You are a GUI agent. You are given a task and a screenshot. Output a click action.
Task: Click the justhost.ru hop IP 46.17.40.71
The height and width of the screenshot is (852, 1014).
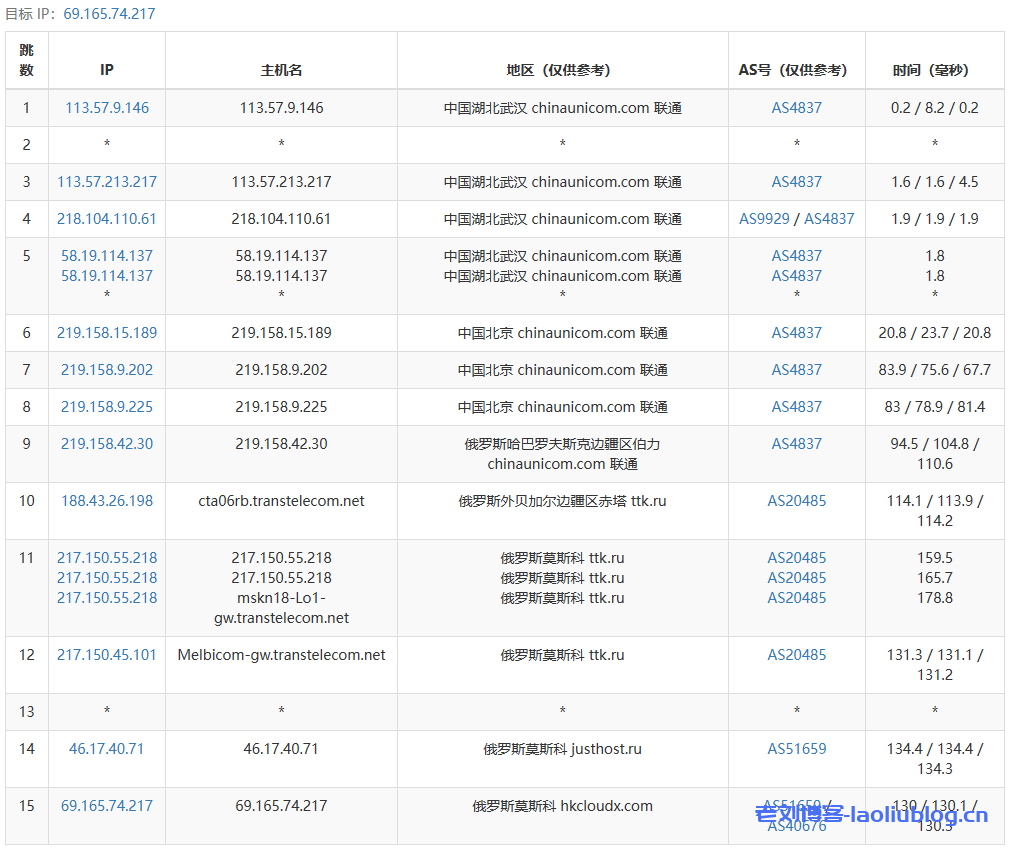tap(106, 748)
